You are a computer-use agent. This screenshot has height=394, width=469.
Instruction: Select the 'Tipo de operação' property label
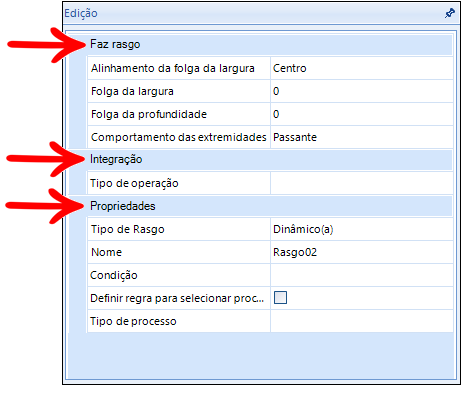pos(134,183)
